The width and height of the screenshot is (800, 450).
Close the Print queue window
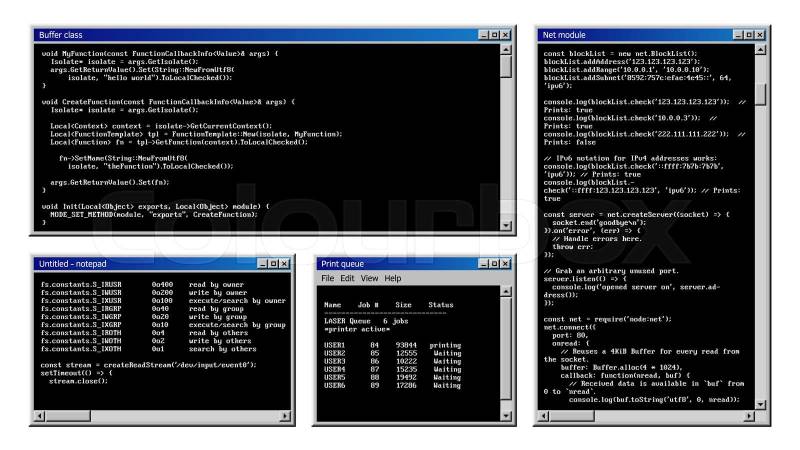[503, 263]
